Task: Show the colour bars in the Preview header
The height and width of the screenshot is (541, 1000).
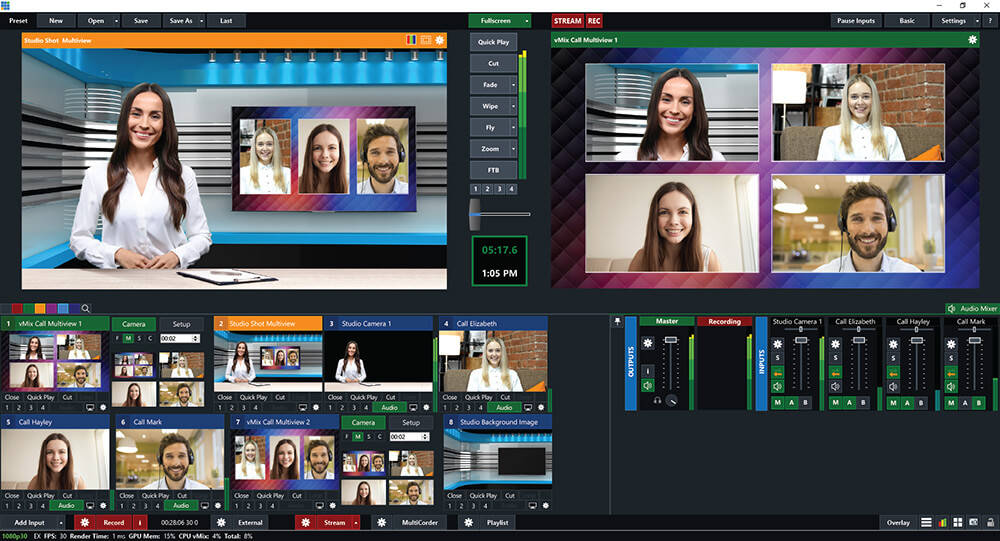Action: click(x=411, y=40)
